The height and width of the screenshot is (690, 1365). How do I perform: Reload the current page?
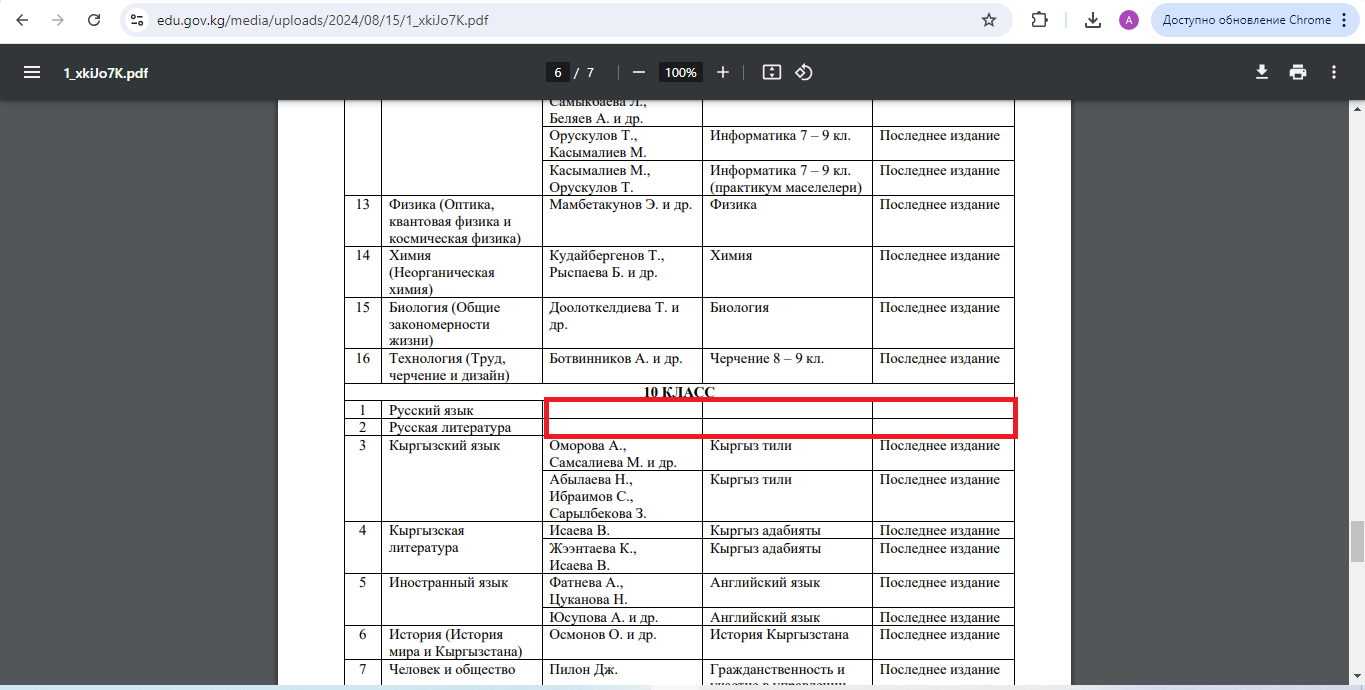click(x=94, y=20)
